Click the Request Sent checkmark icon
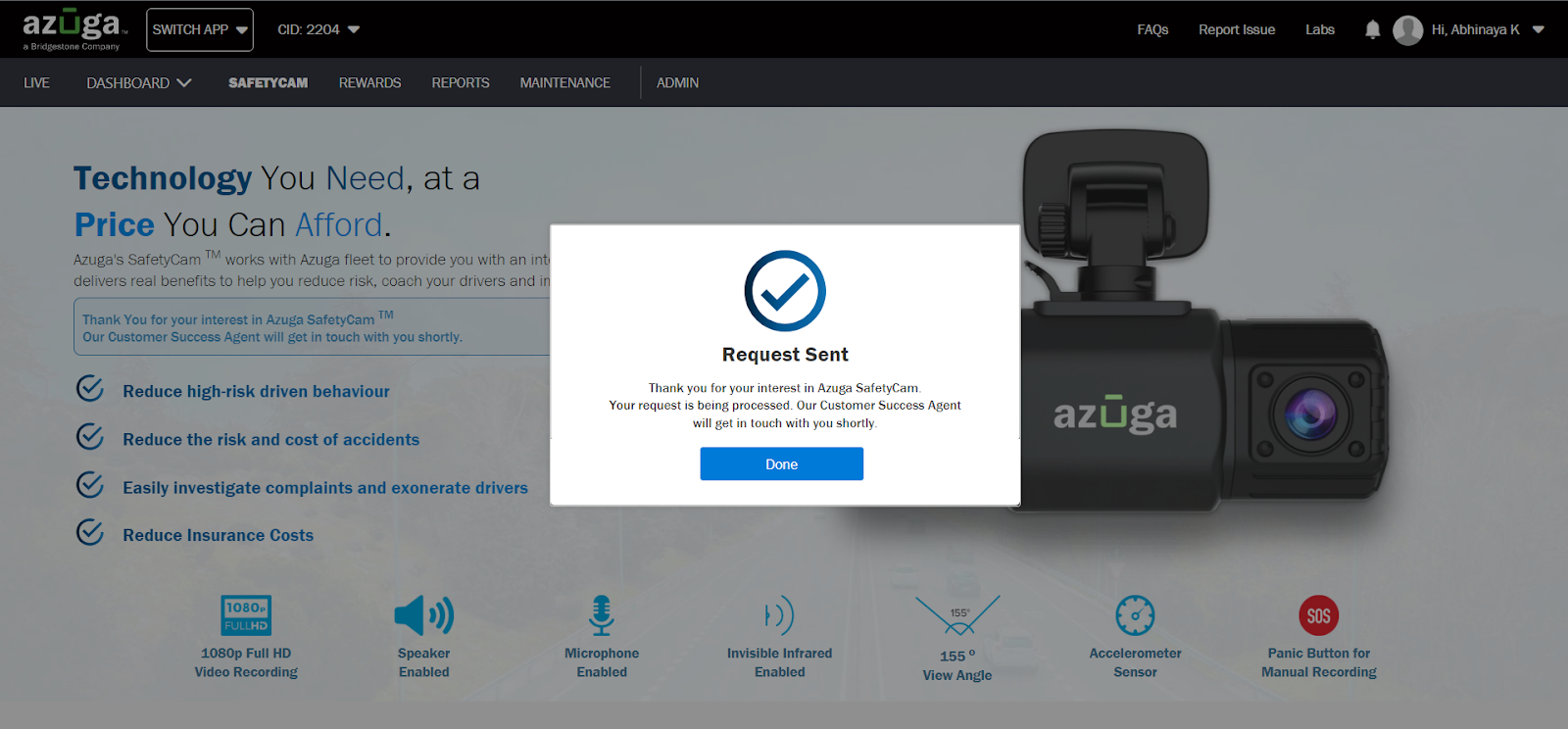Viewport: 1568px width, 729px height. (x=785, y=291)
